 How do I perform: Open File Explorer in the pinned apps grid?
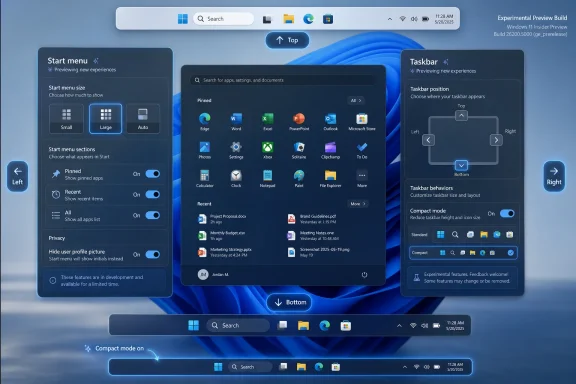(x=330, y=179)
